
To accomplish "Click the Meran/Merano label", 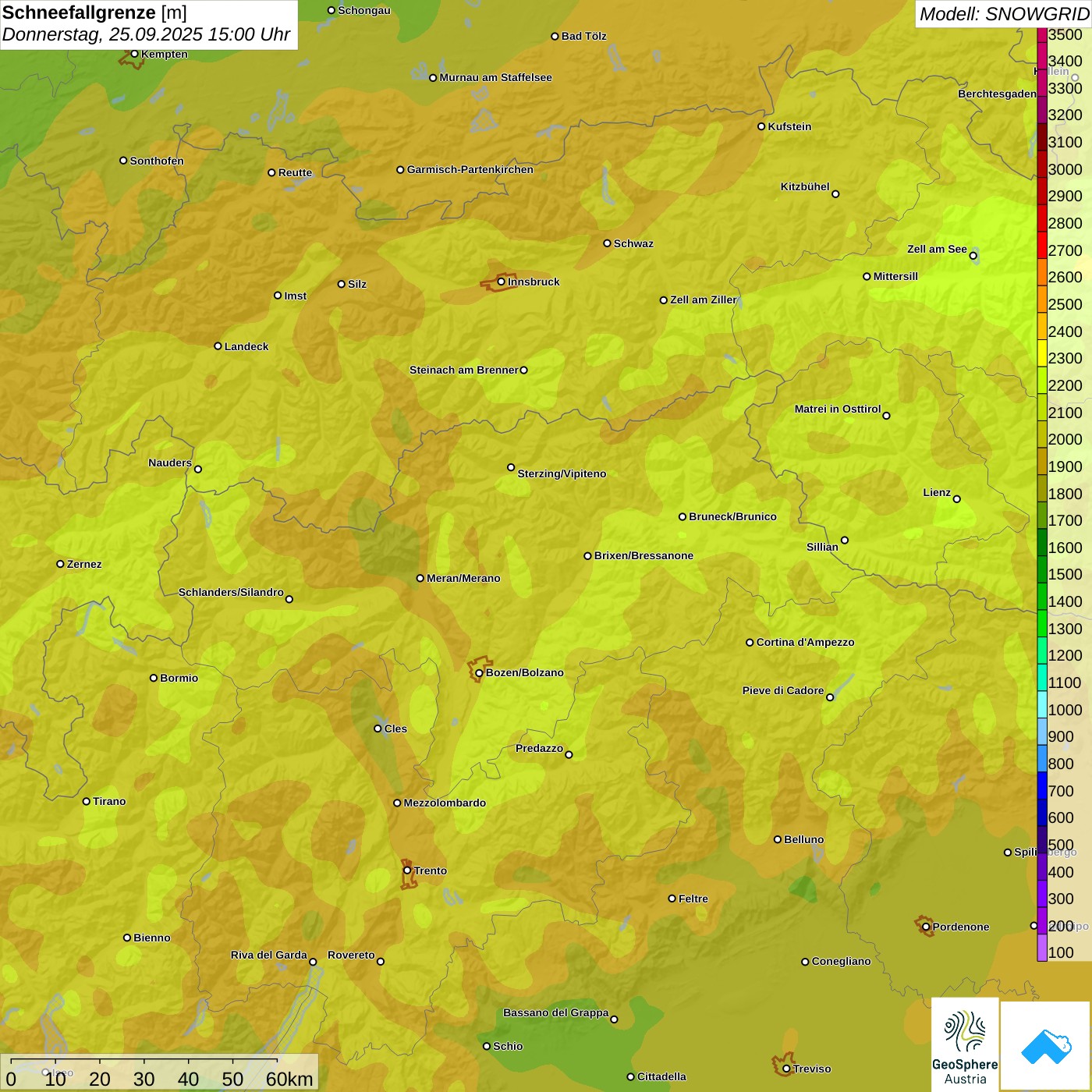I will [463, 578].
